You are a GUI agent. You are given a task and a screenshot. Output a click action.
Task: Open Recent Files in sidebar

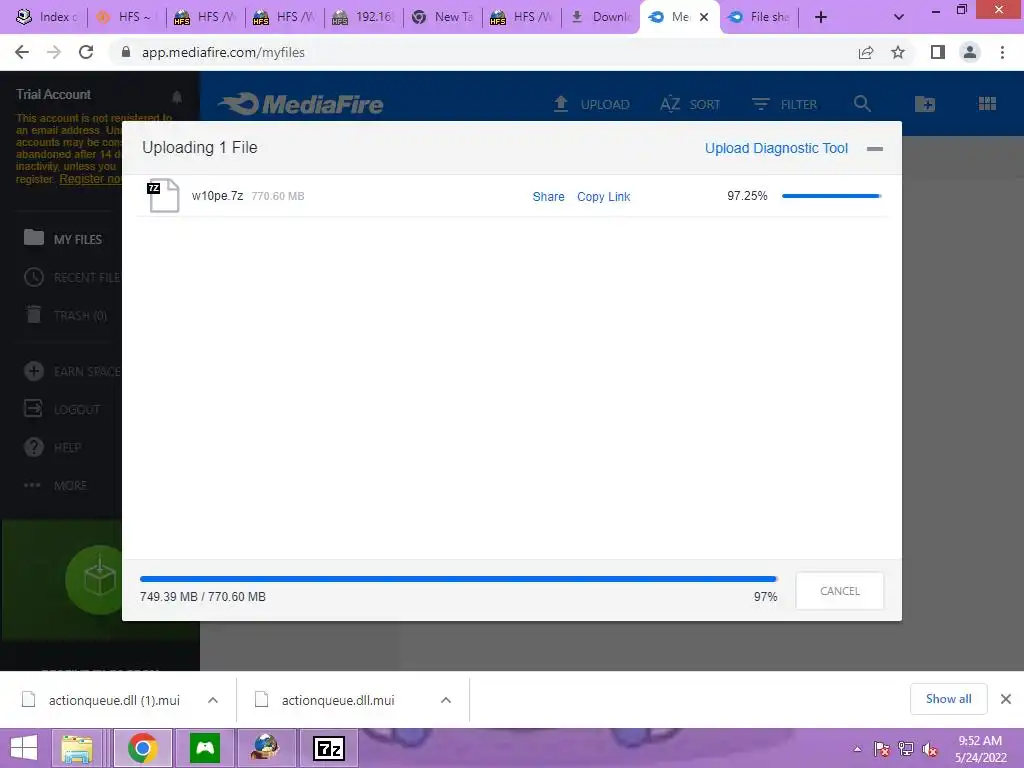tap(72, 278)
